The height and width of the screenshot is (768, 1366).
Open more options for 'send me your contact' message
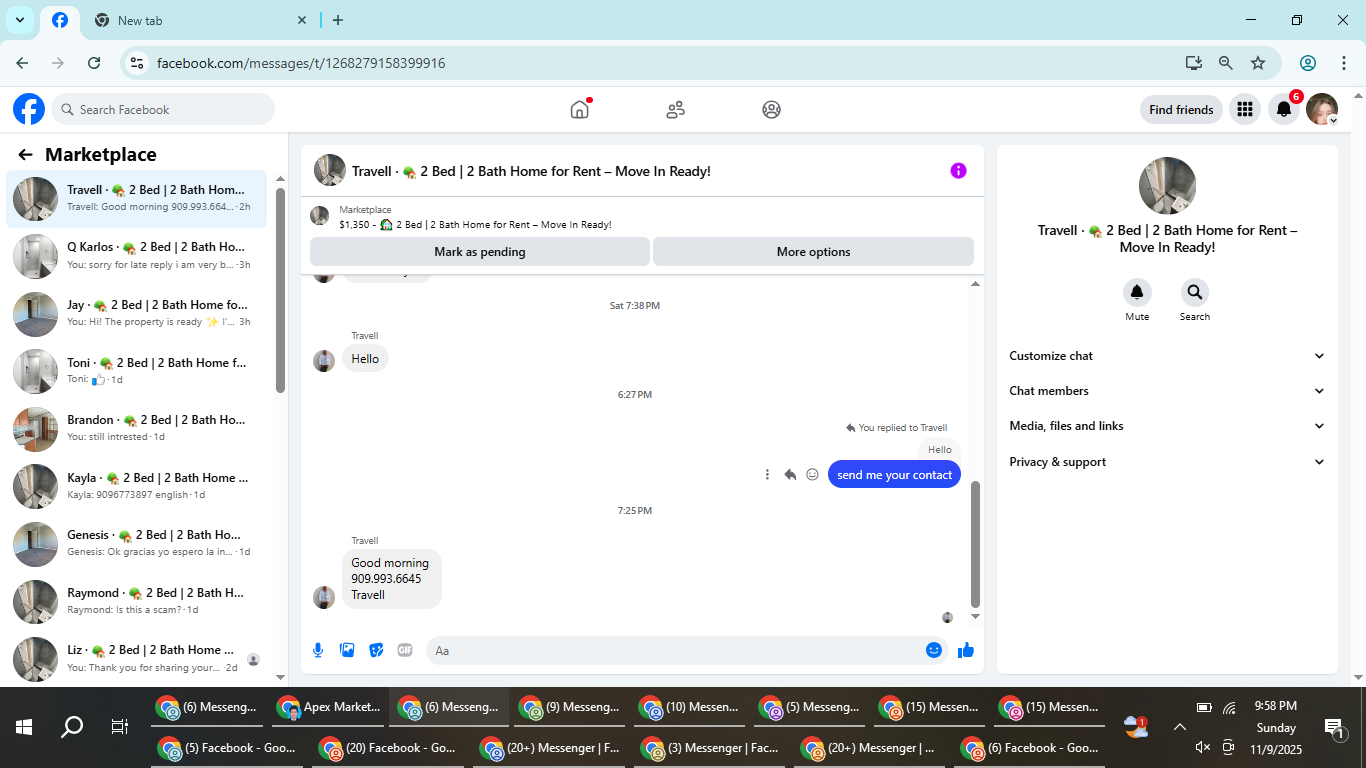(767, 475)
